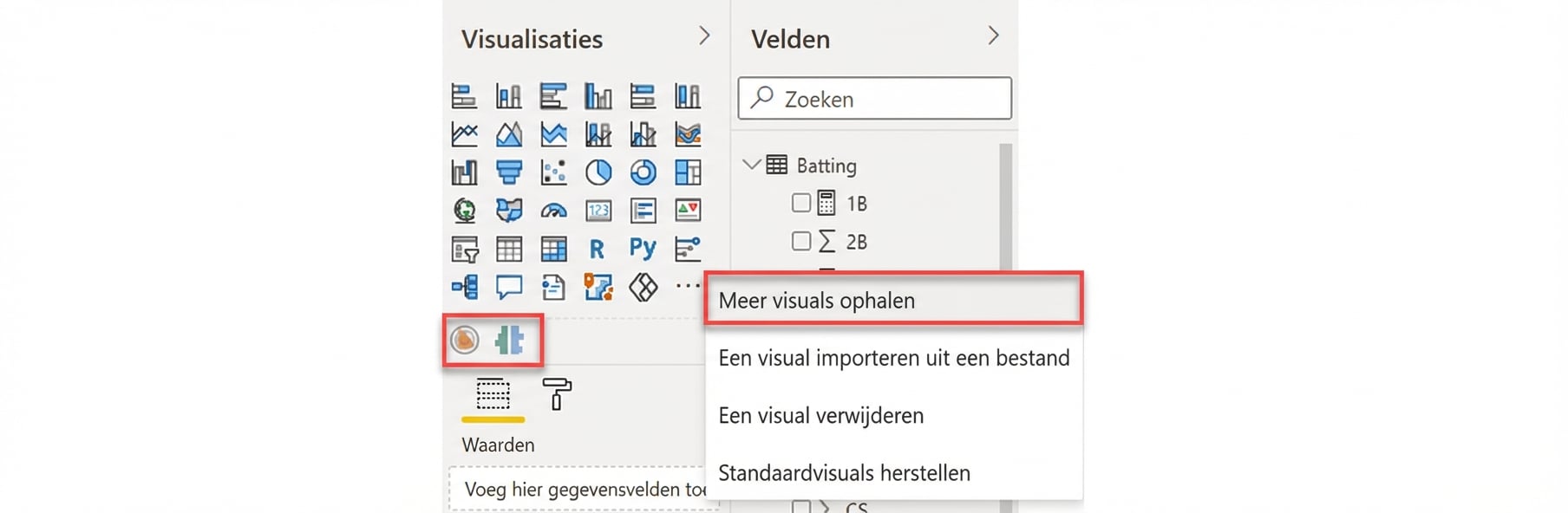Viewport: 1568px width, 513px height.
Task: Choose 'Een visual importeren uit een bestand'
Action: click(x=893, y=357)
